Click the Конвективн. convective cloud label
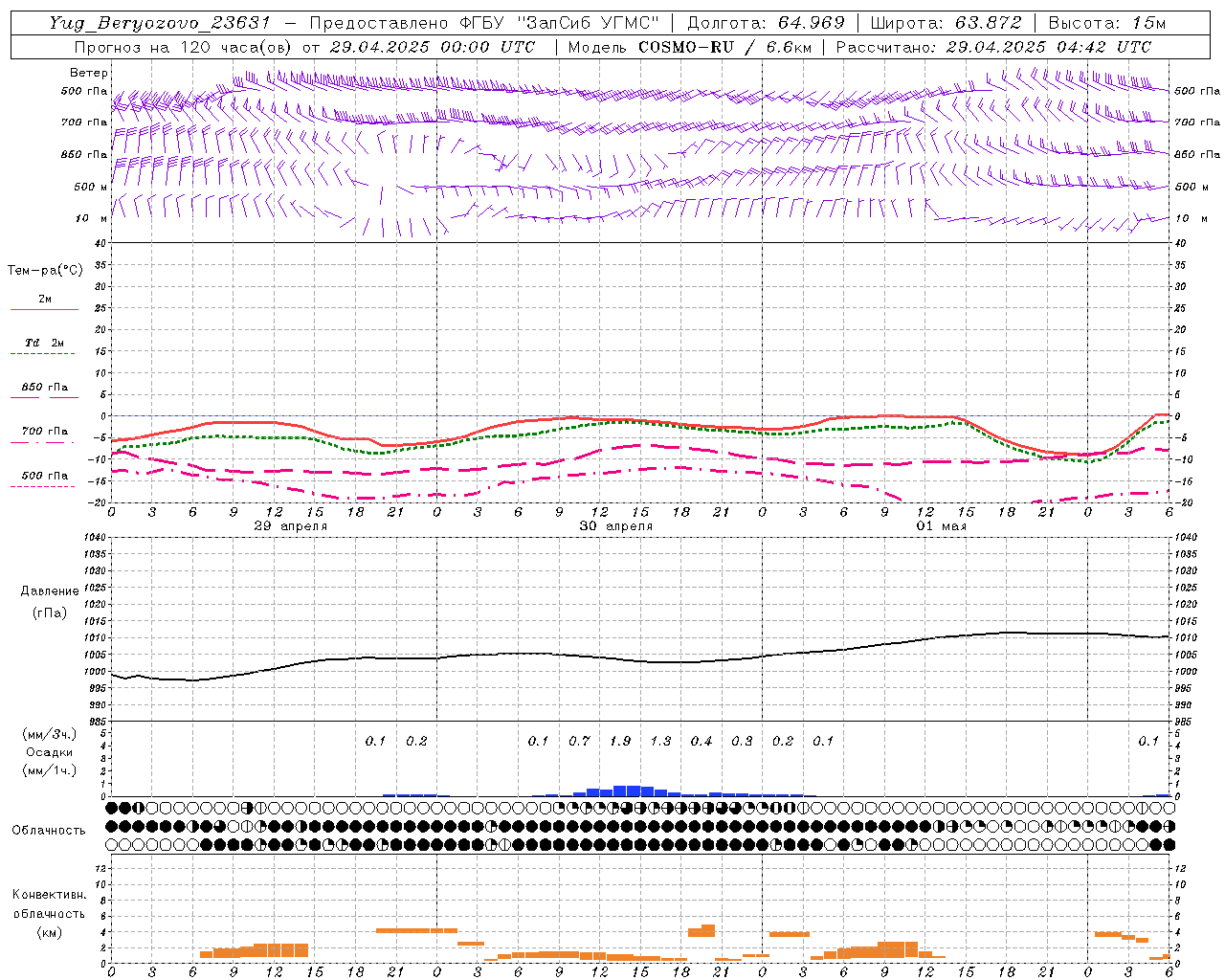 tap(49, 895)
